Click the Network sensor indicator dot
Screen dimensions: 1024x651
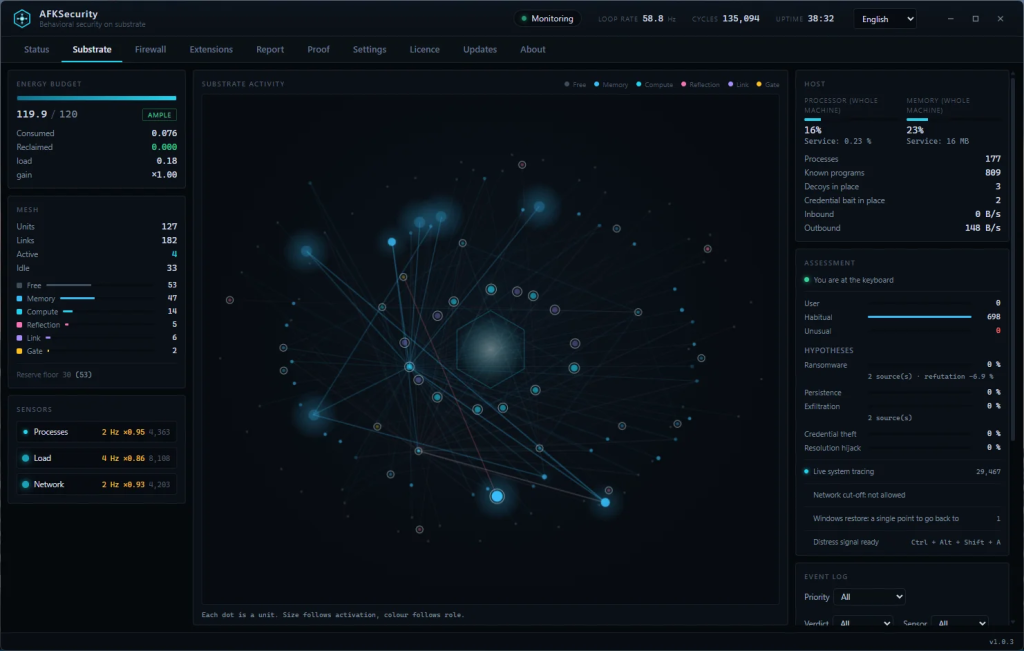click(25, 484)
